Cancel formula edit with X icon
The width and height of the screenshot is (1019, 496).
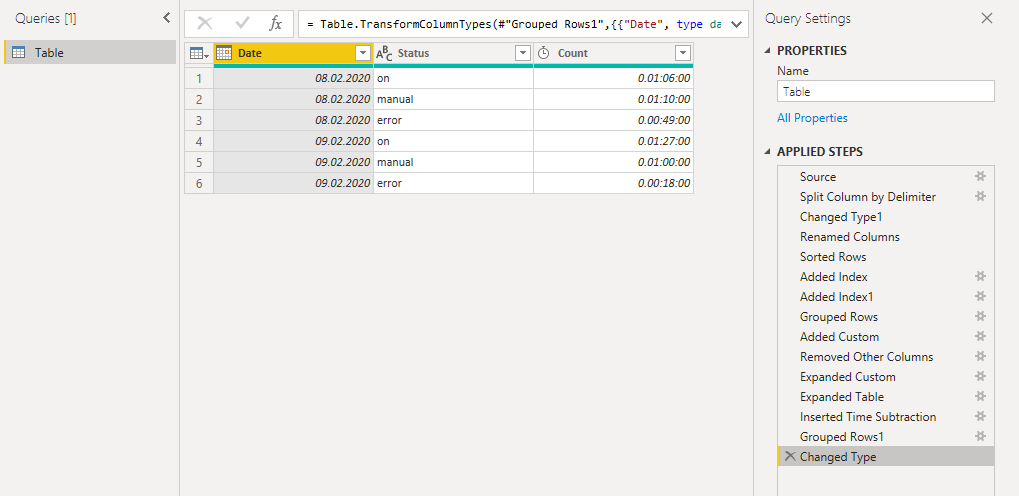[205, 24]
